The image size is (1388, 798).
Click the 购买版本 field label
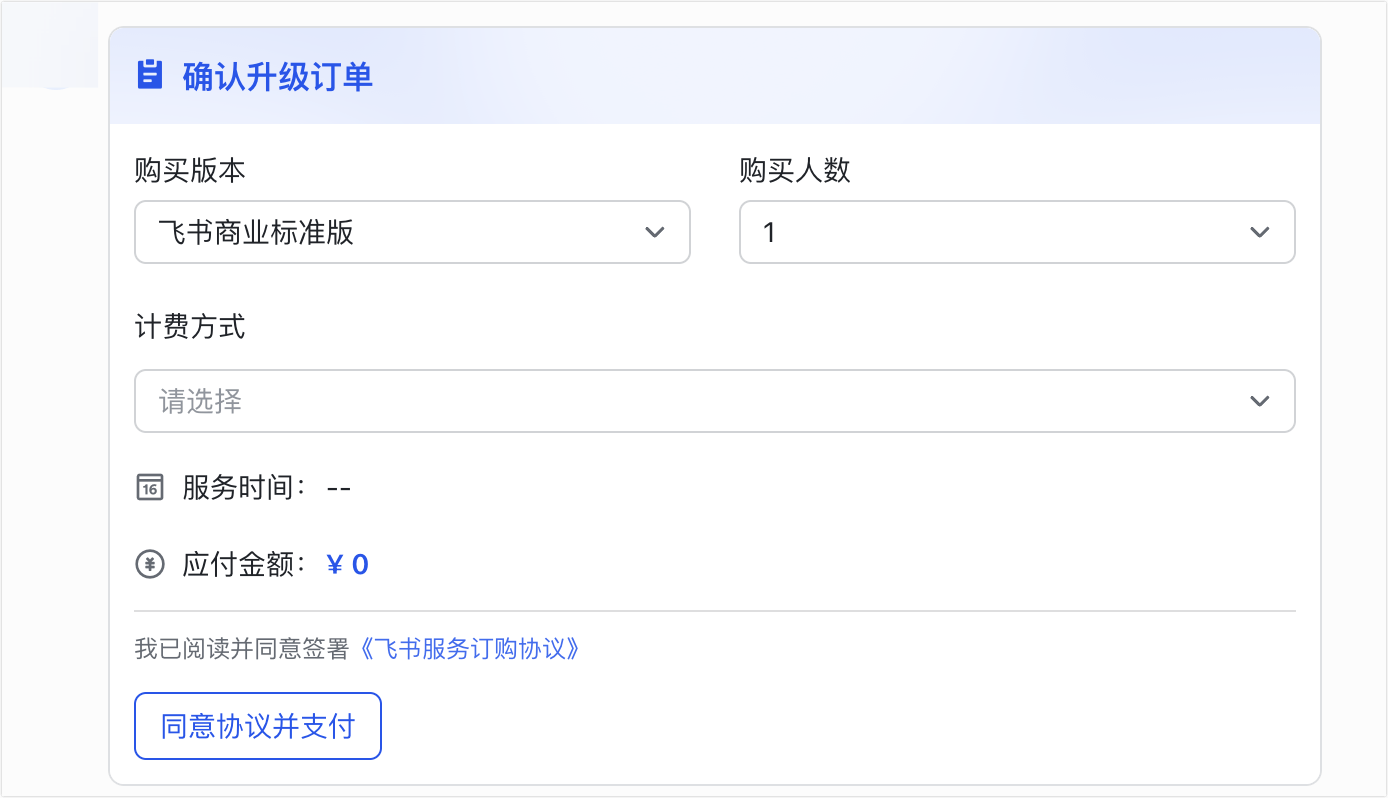(x=190, y=170)
